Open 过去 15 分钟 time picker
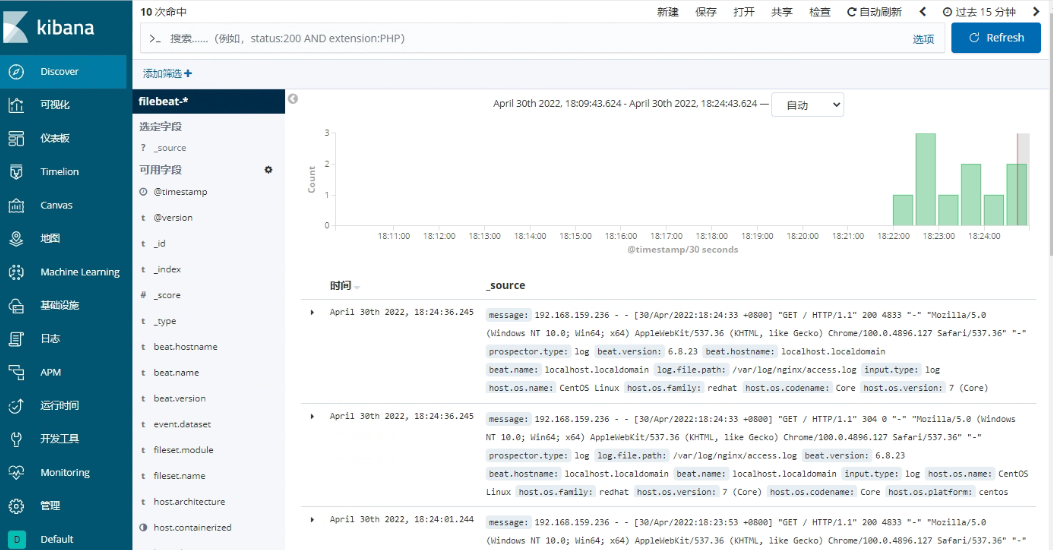Viewport: 1053px width, 550px height. tap(979, 11)
